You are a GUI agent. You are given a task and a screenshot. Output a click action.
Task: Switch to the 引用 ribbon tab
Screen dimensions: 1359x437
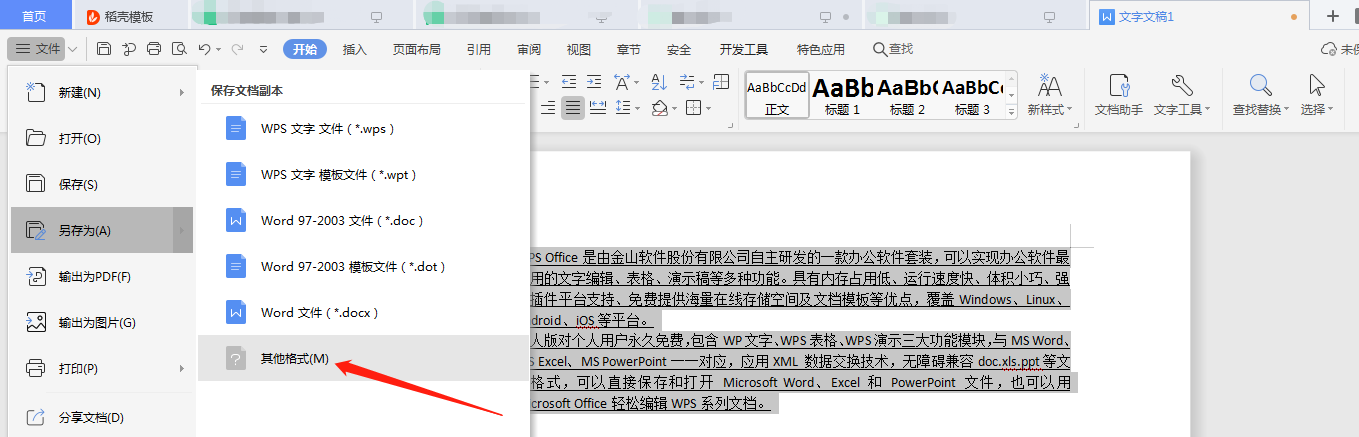pyautogui.click(x=479, y=49)
